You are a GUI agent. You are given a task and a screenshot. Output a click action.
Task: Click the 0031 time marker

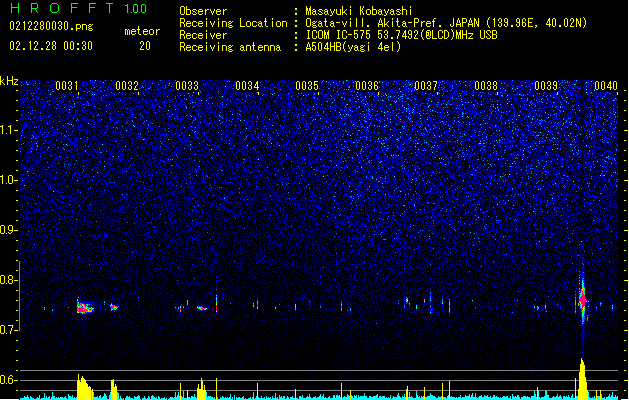67,86
